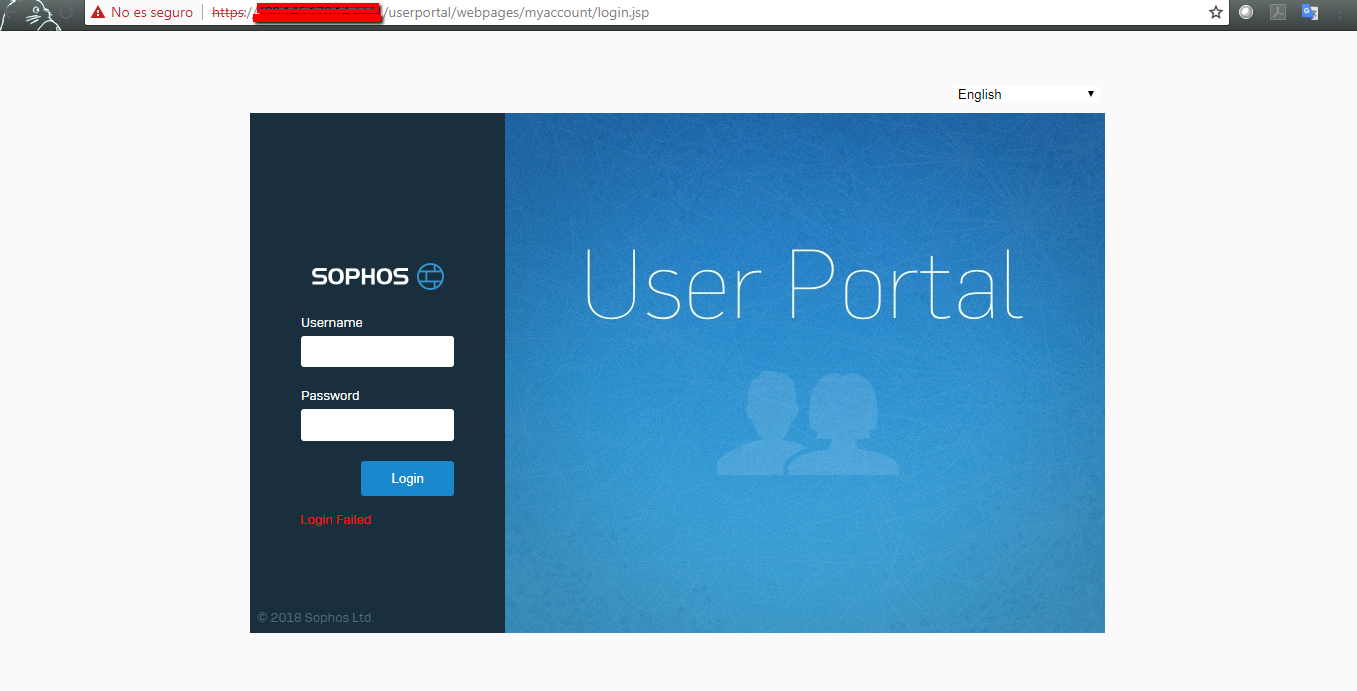The width and height of the screenshot is (1357, 691).
Task: Click the Sophos globe logo icon
Action: (431, 276)
